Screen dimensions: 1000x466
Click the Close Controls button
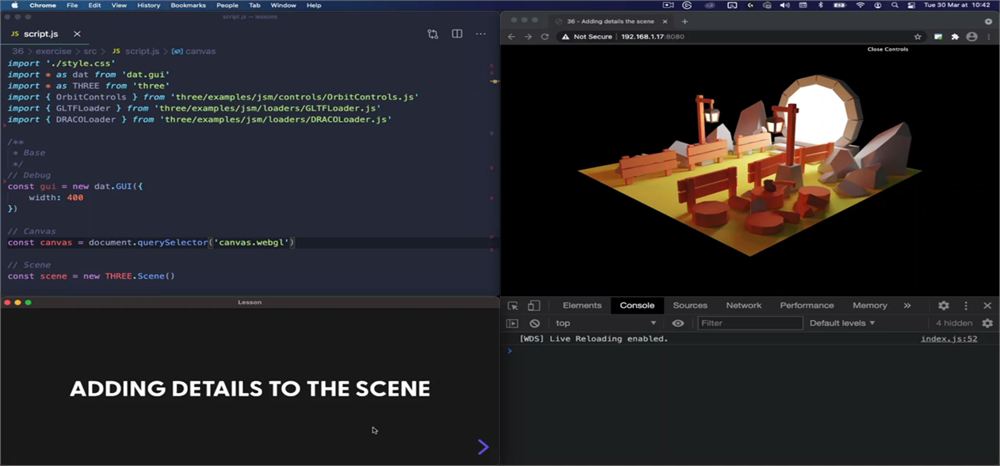point(887,49)
